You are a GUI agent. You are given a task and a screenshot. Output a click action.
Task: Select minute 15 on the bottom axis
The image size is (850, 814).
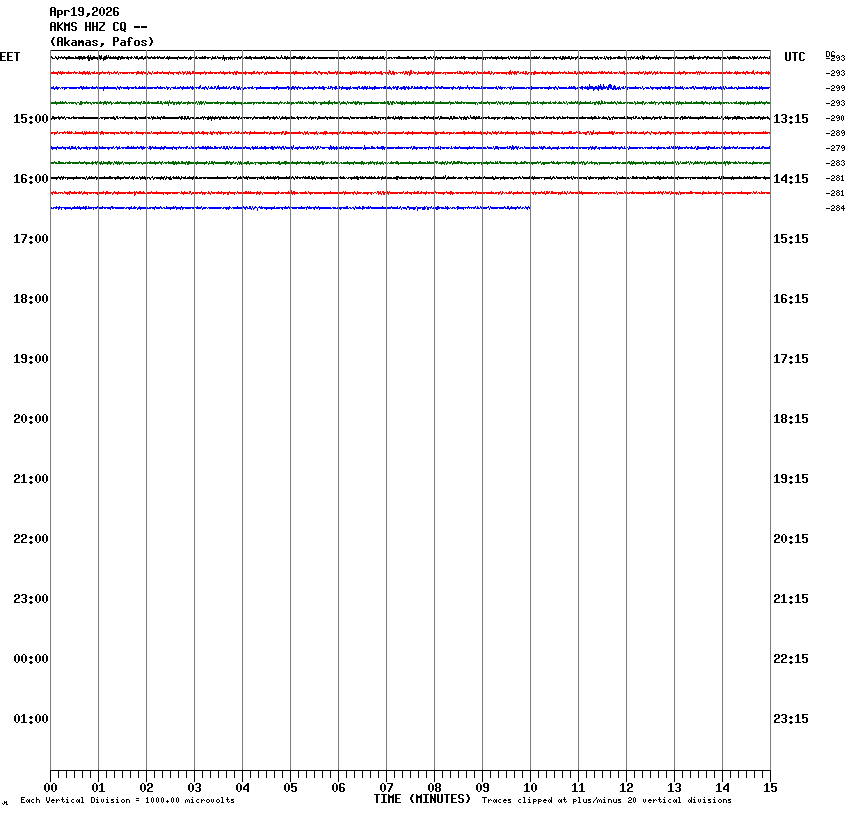(770, 788)
